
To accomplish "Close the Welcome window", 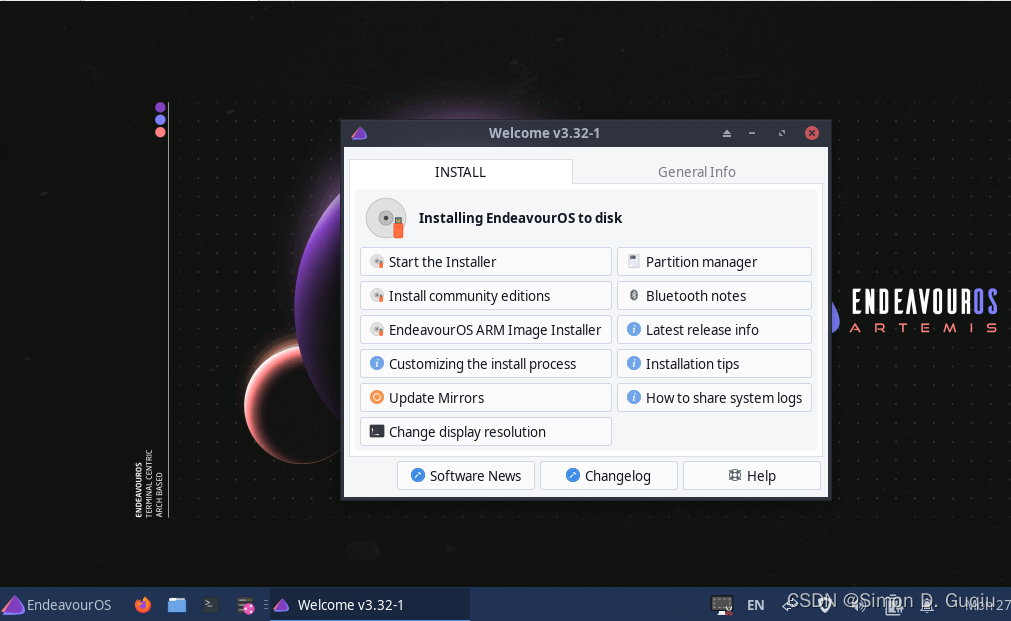I will [812, 133].
